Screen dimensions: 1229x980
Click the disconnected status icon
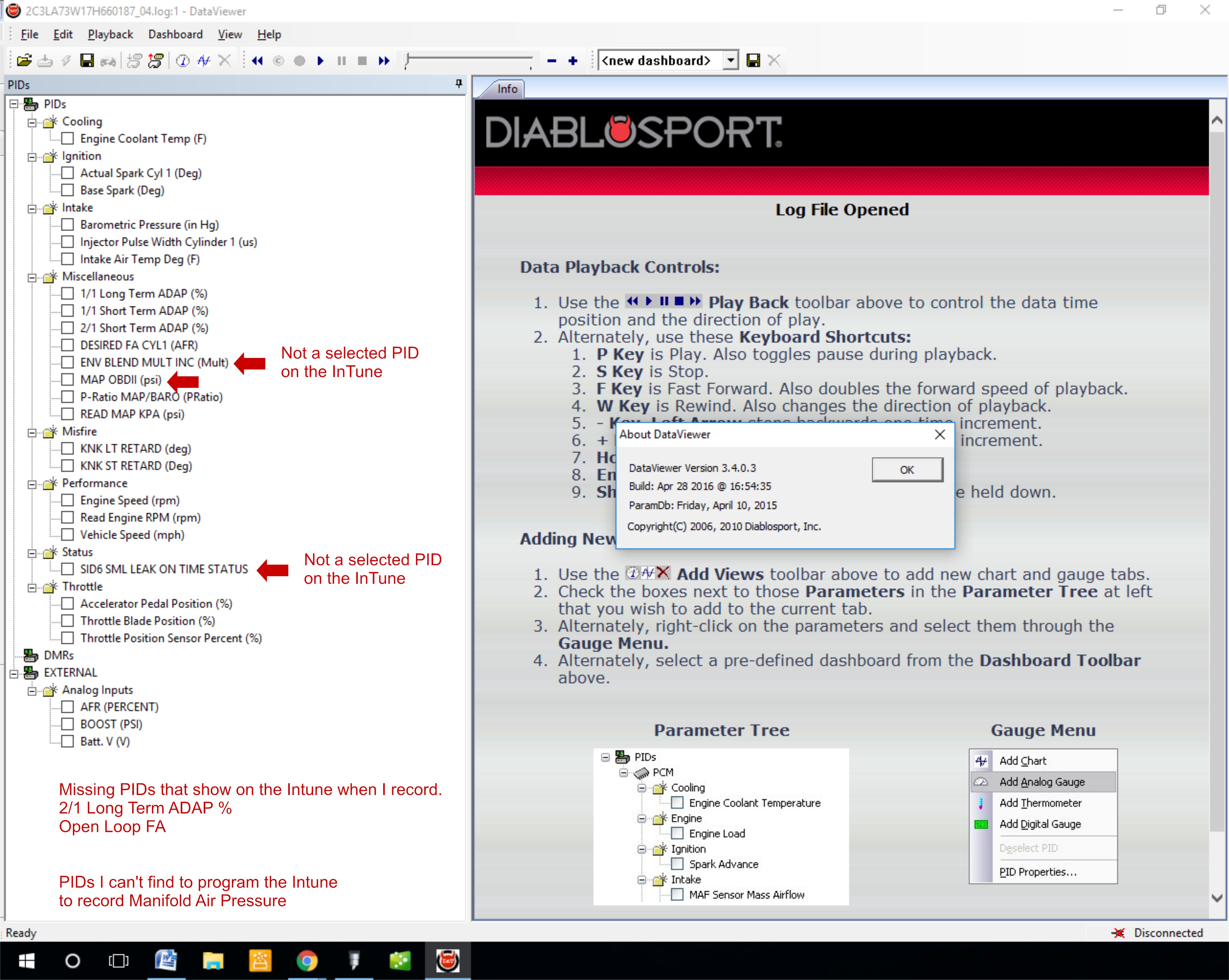pos(1118,933)
